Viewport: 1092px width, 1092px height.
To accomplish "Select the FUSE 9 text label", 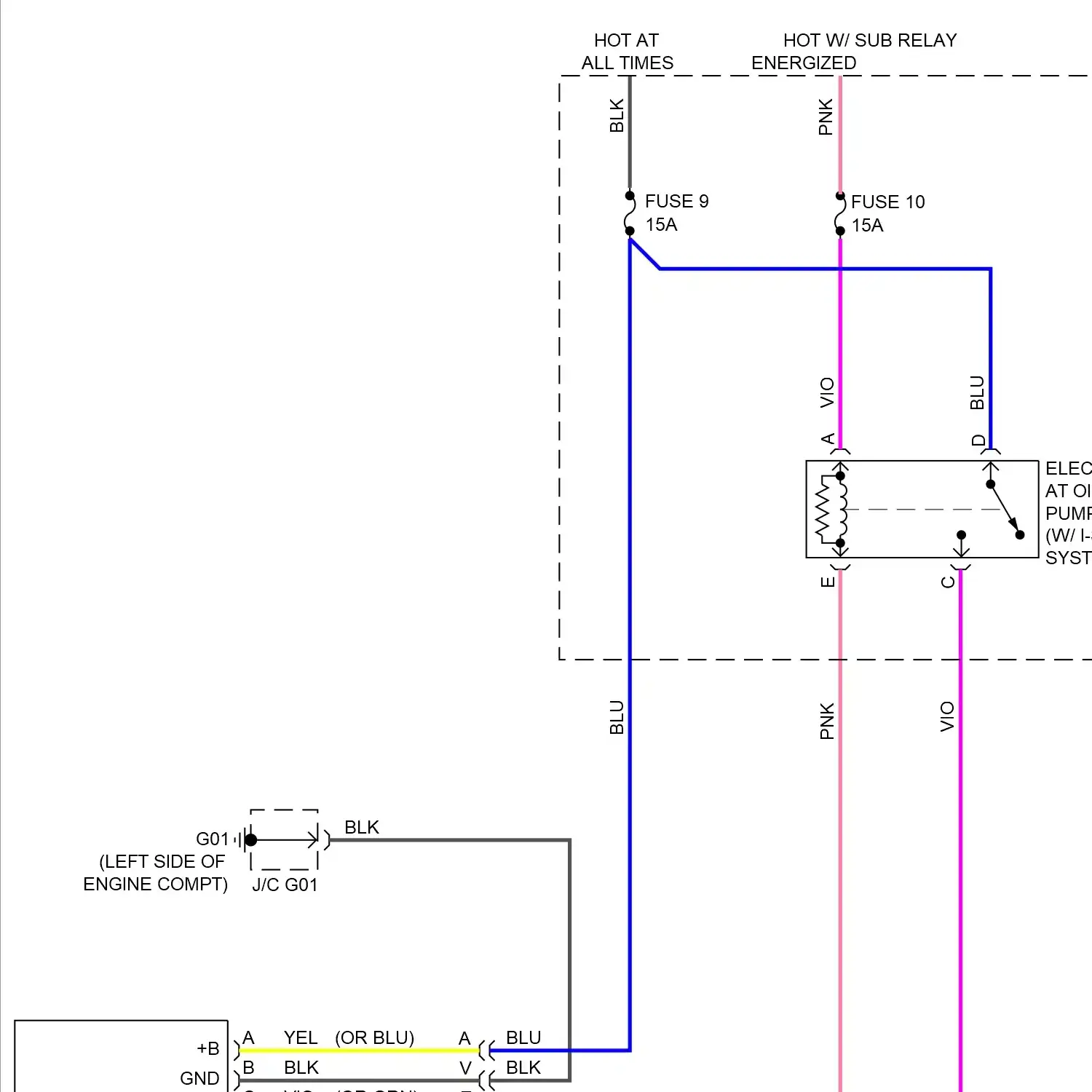I will pyautogui.click(x=676, y=201).
